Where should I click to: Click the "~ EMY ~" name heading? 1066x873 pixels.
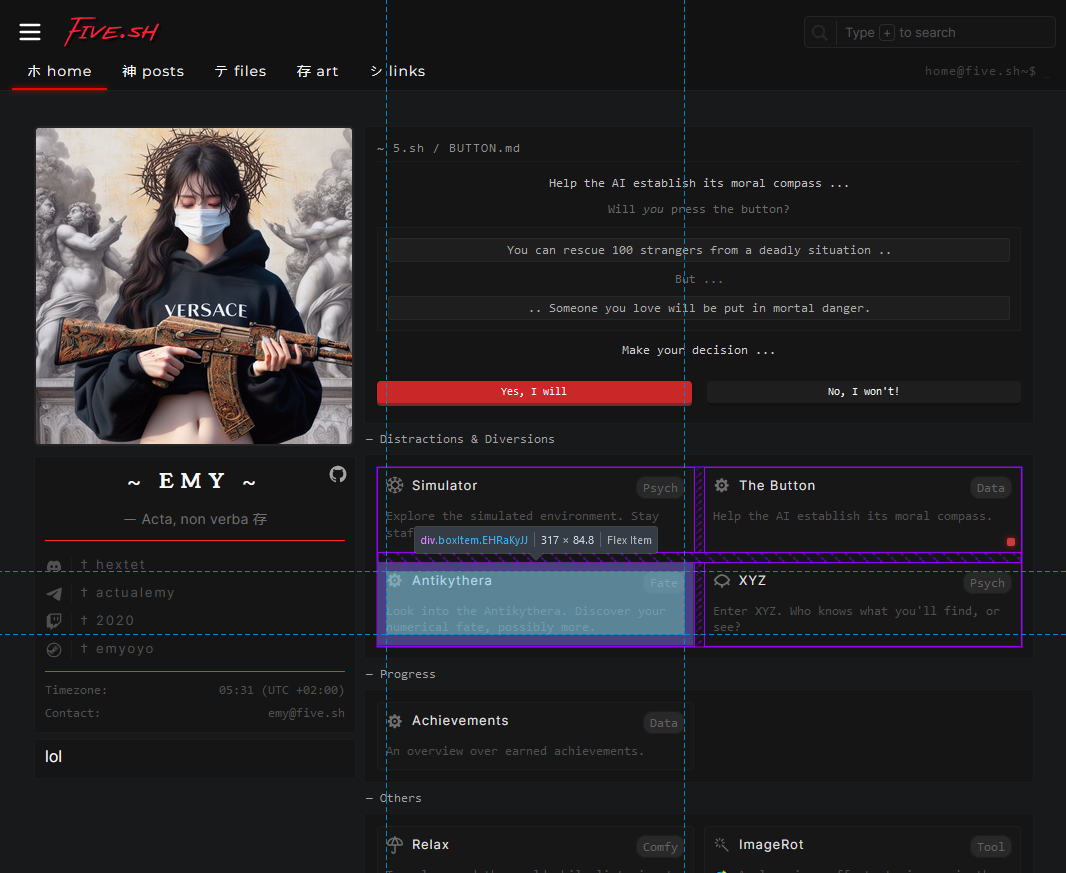(192, 481)
